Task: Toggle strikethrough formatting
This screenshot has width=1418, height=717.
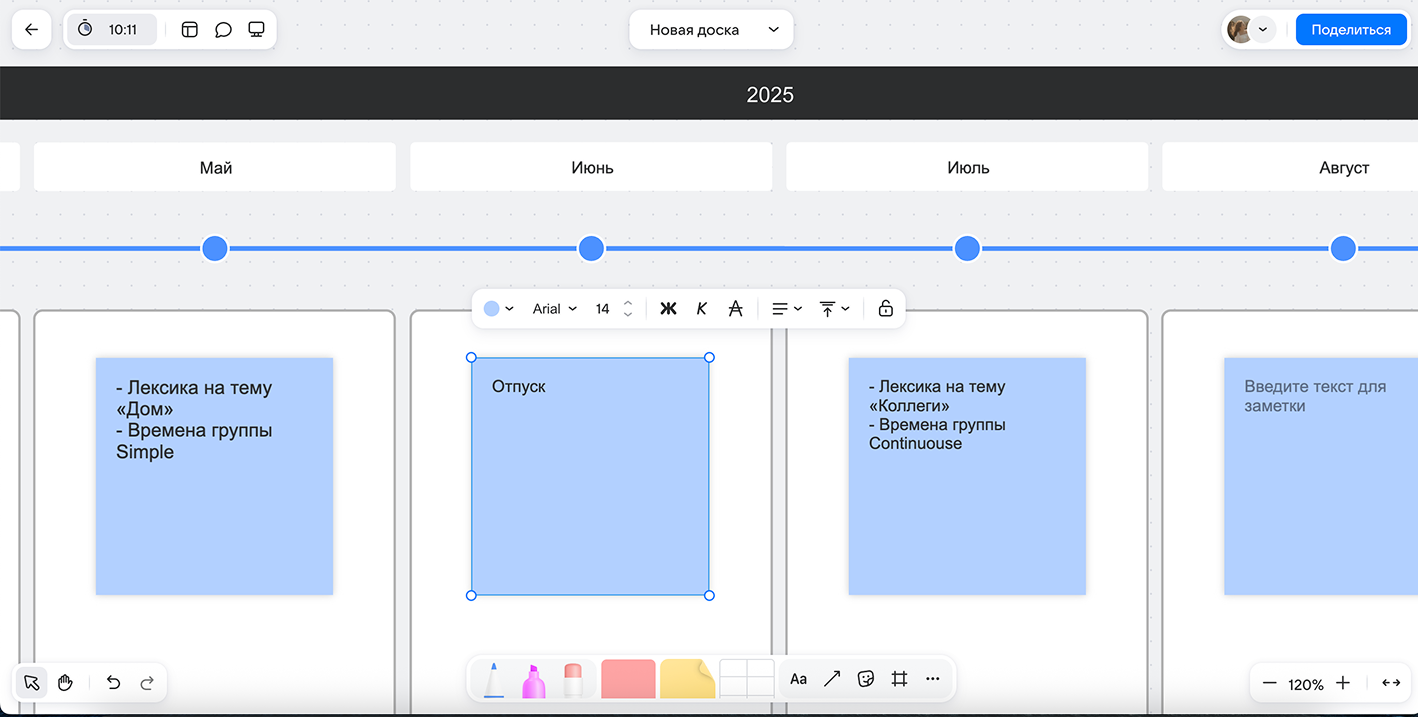Action: pos(736,309)
